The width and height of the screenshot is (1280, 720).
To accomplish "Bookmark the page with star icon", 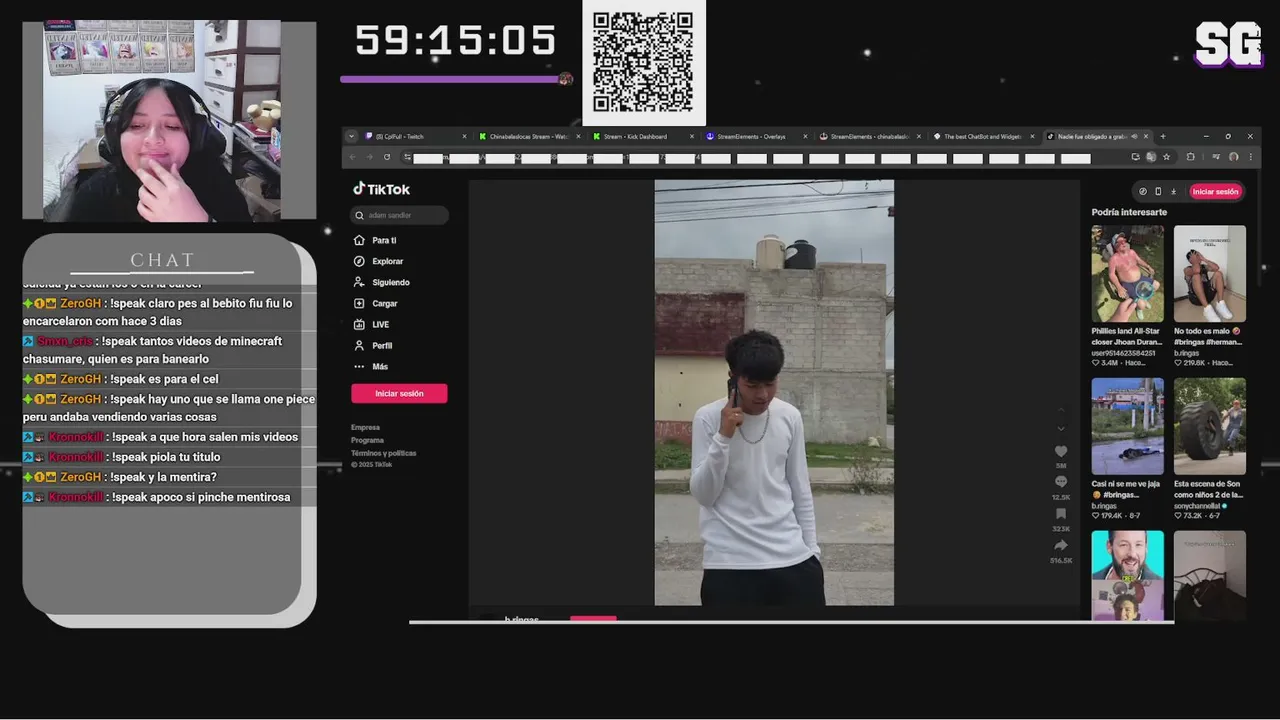I will point(1166,157).
